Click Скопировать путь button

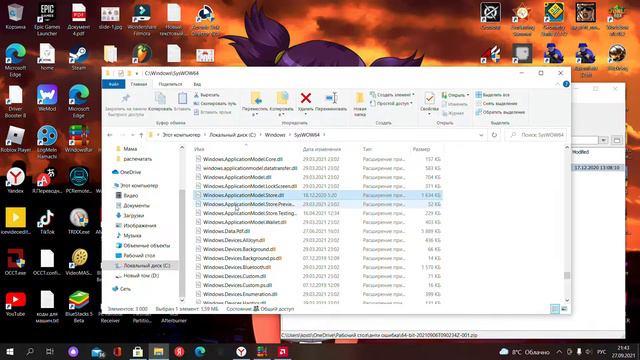point(215,103)
